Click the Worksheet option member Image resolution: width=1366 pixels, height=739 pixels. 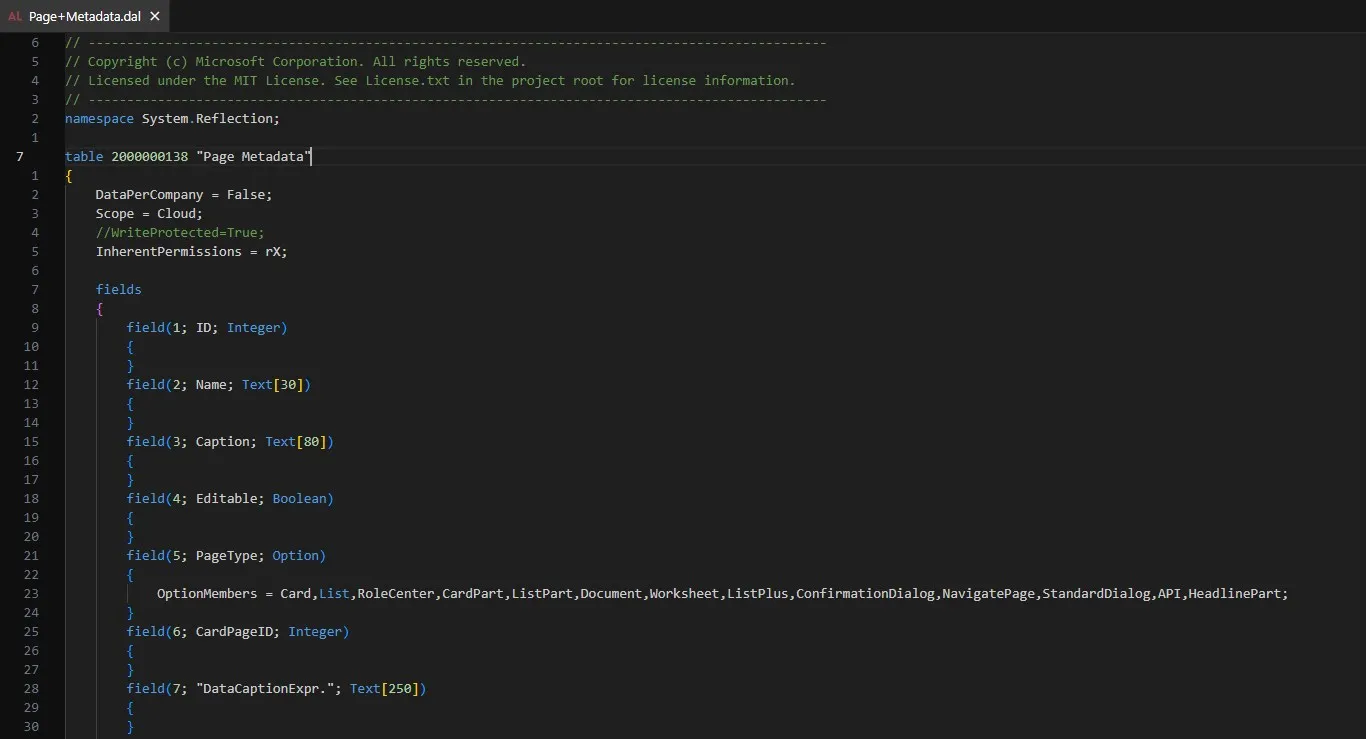point(684,593)
